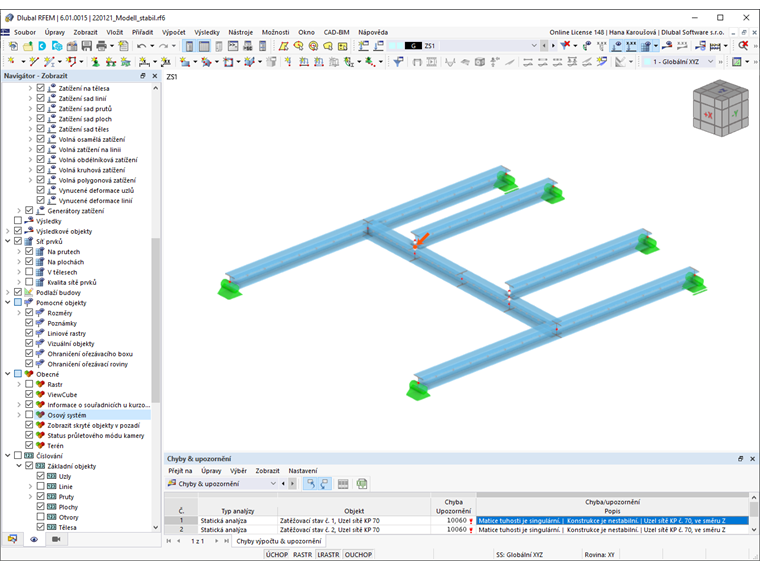The image size is (760, 570).
Task: Switch to Navigator Views camera tab
Action: click(56, 539)
